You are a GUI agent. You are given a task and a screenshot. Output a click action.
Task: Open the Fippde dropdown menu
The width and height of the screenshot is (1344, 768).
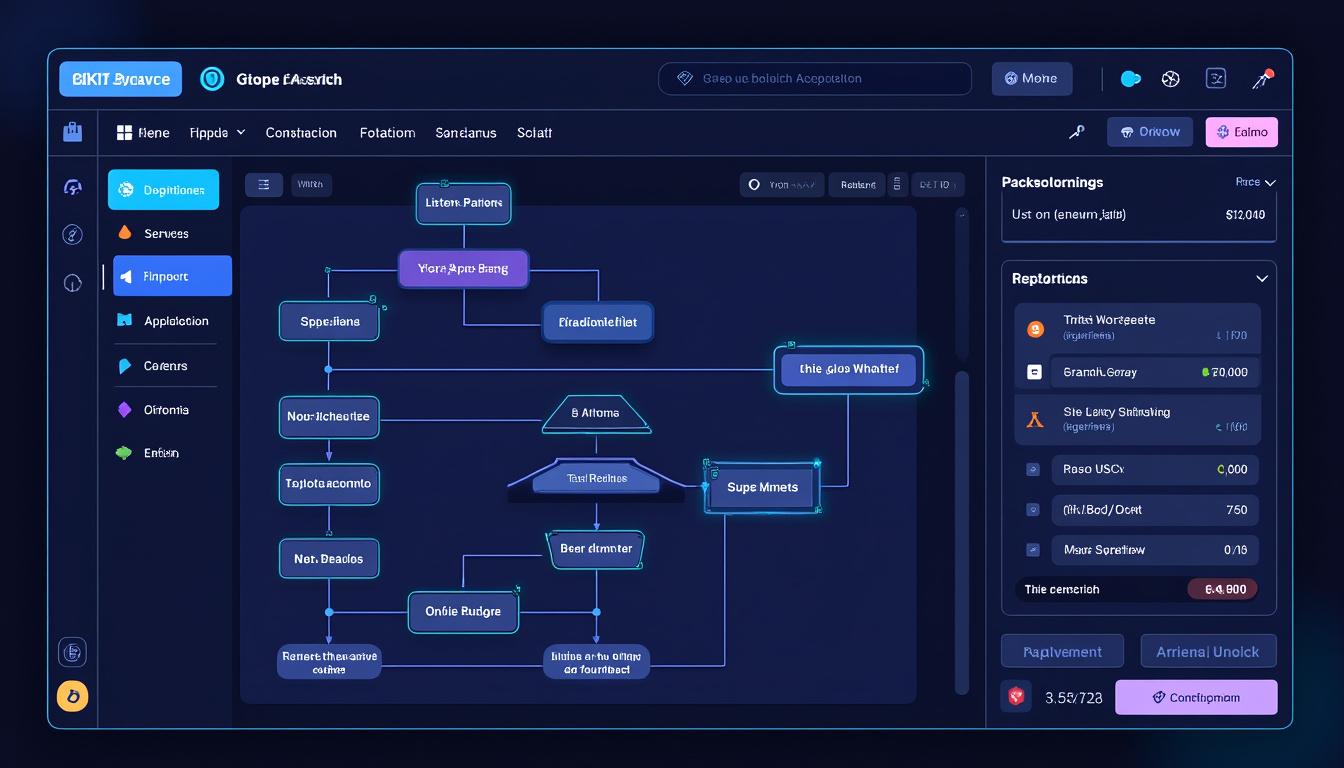click(217, 132)
